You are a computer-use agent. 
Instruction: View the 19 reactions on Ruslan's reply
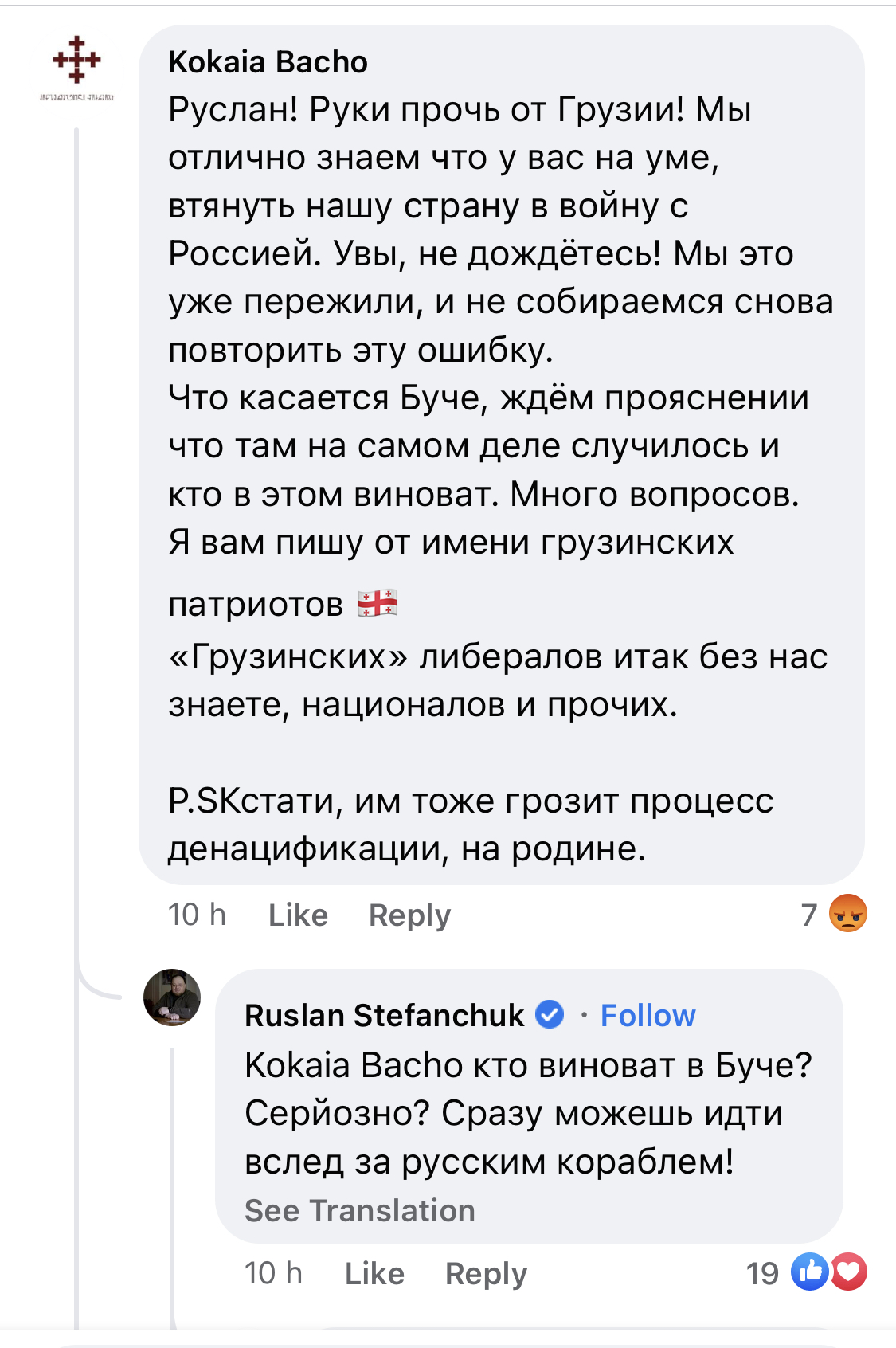click(x=762, y=1273)
